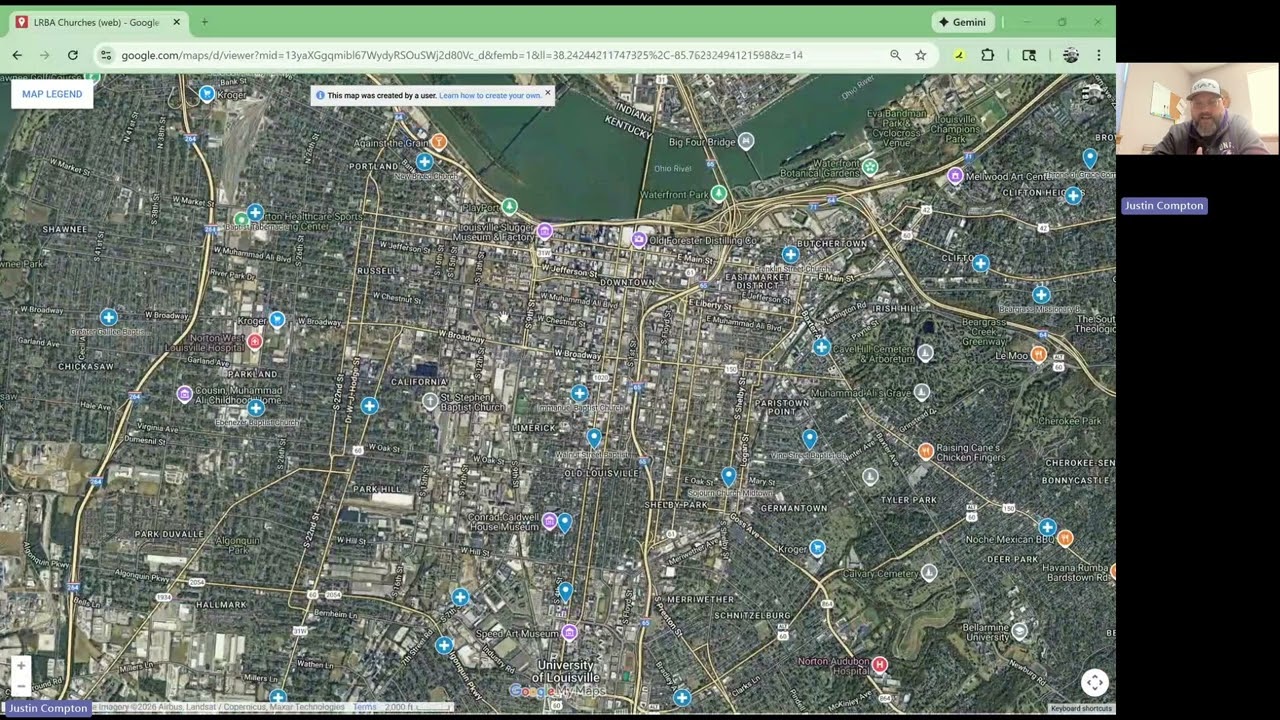Screen dimensions: 1280x720
Task: Zoom in on the map with plus
Action: [x=21, y=666]
